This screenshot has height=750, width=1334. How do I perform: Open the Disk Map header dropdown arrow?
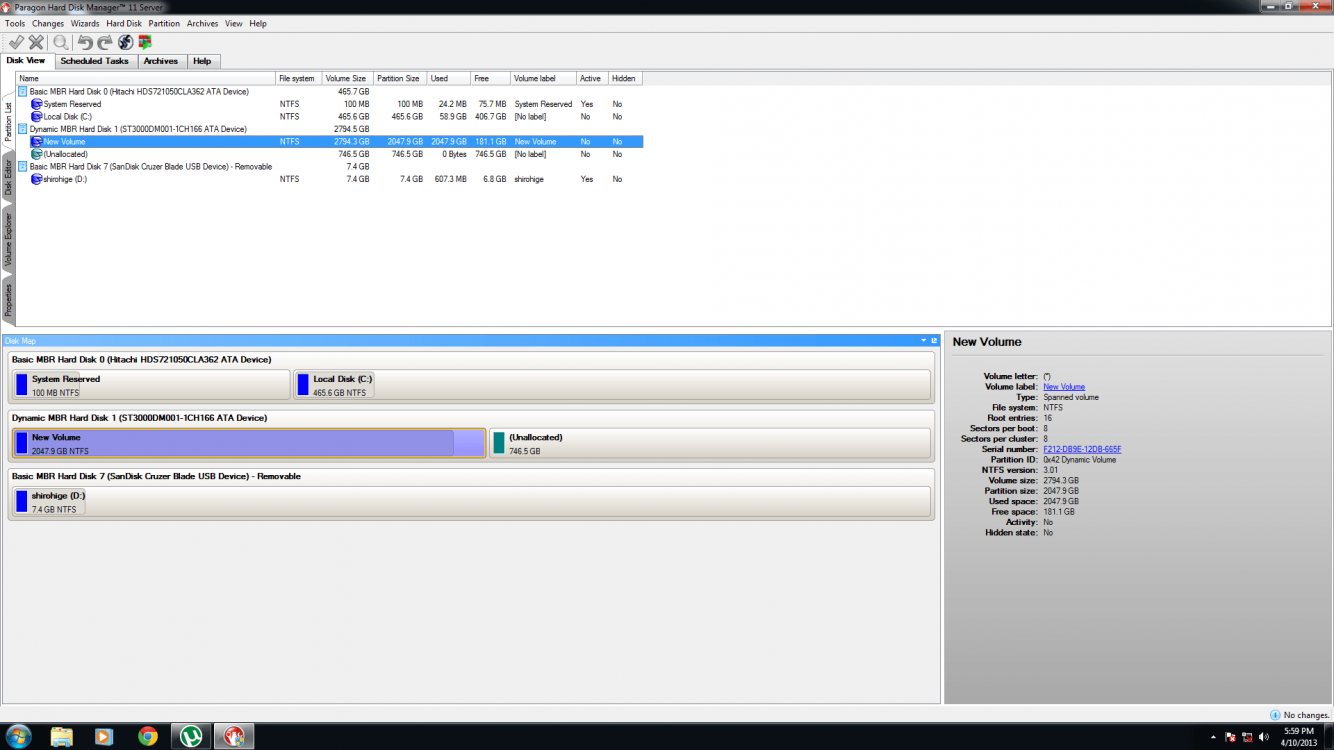click(x=924, y=341)
